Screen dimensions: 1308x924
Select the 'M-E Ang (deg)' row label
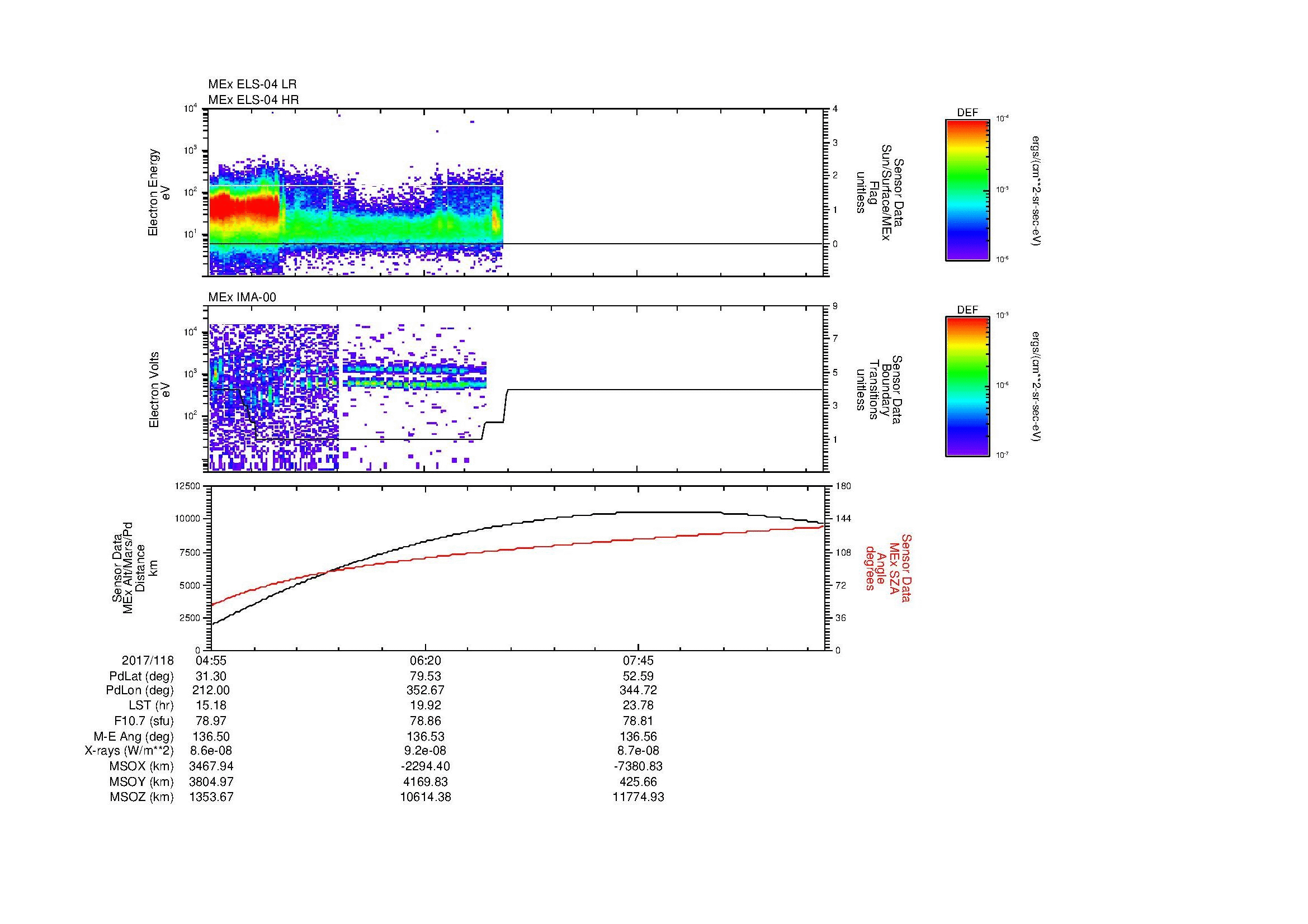[133, 736]
